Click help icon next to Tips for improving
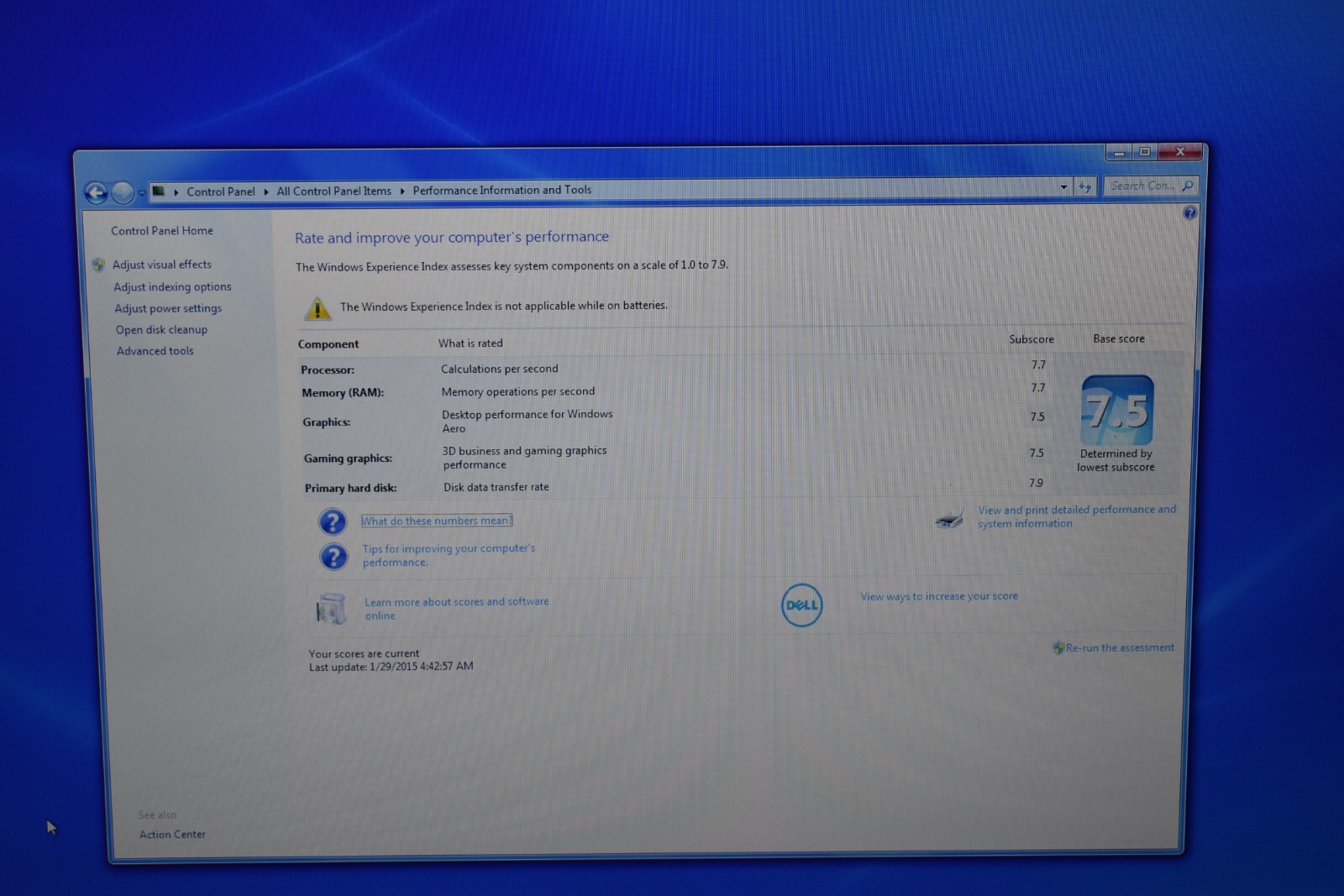The image size is (1344, 896). click(333, 557)
